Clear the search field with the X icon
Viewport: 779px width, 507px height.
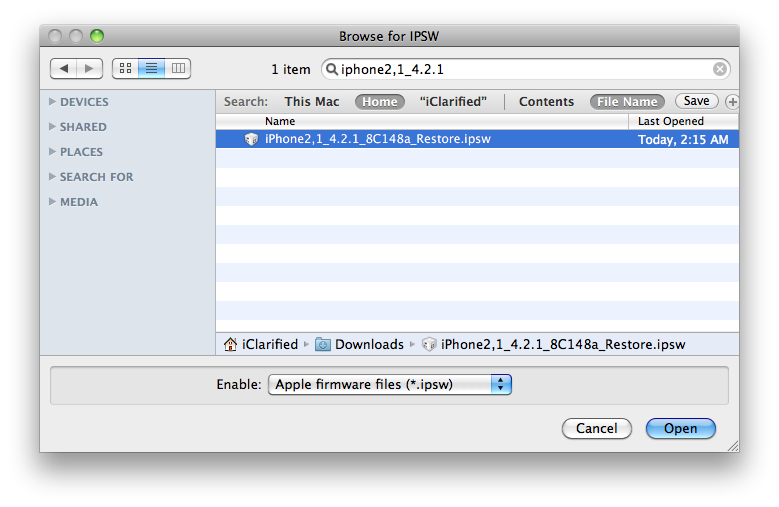pyautogui.click(x=719, y=69)
